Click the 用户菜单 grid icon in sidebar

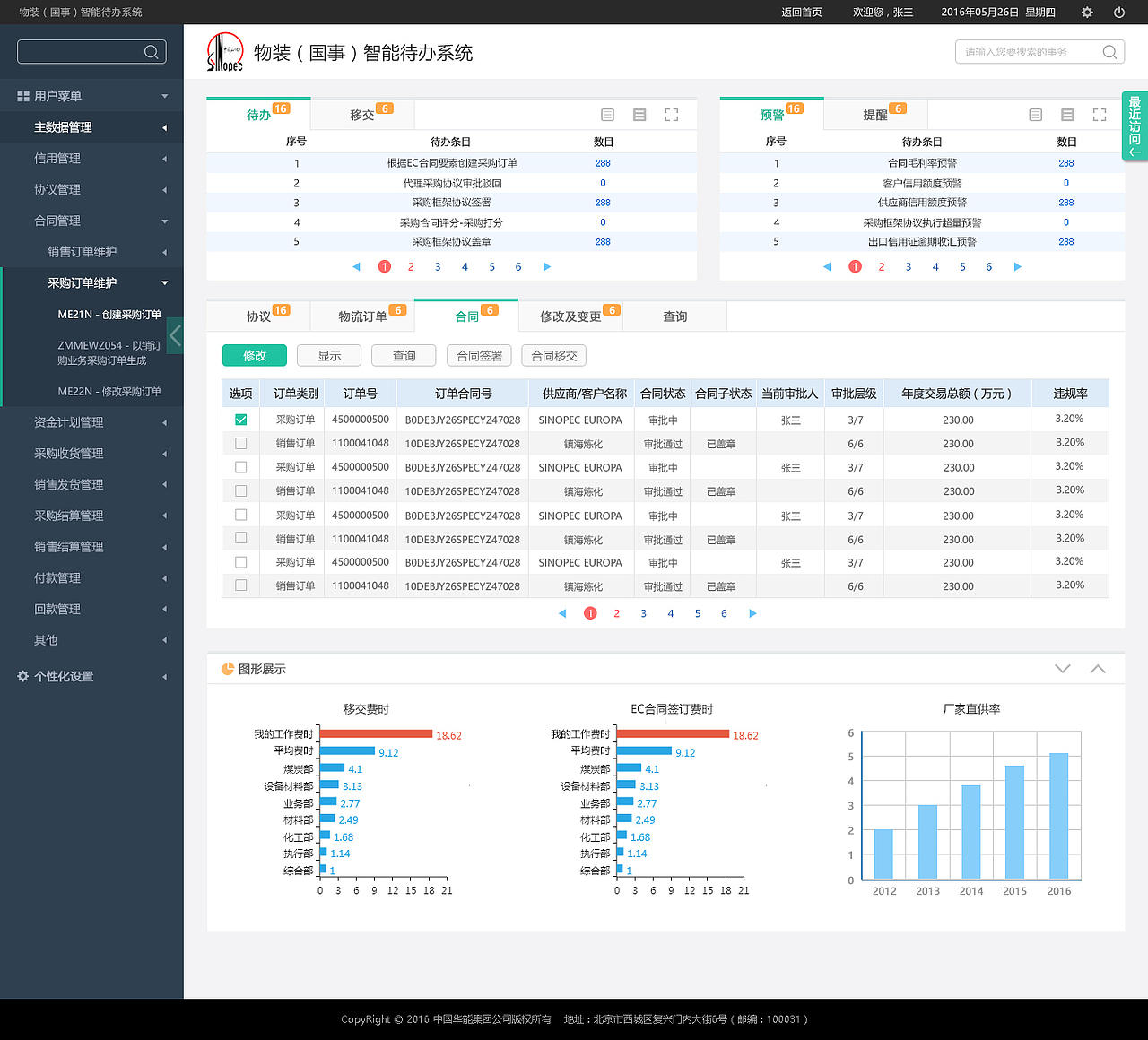(x=22, y=95)
